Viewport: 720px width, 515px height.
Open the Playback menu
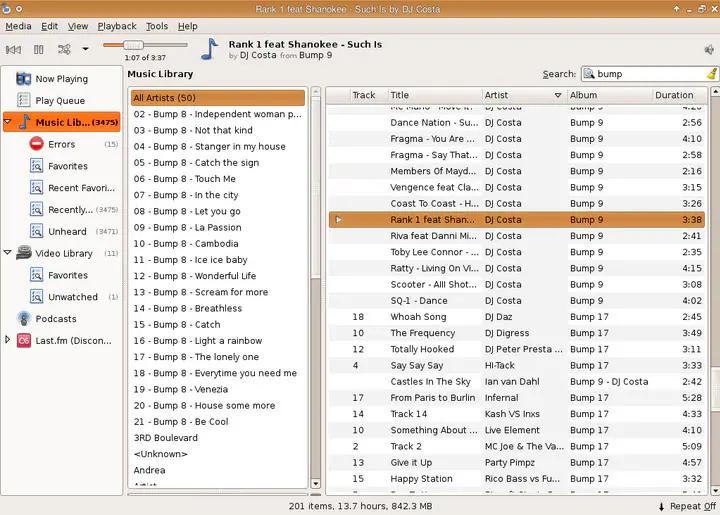[117, 26]
